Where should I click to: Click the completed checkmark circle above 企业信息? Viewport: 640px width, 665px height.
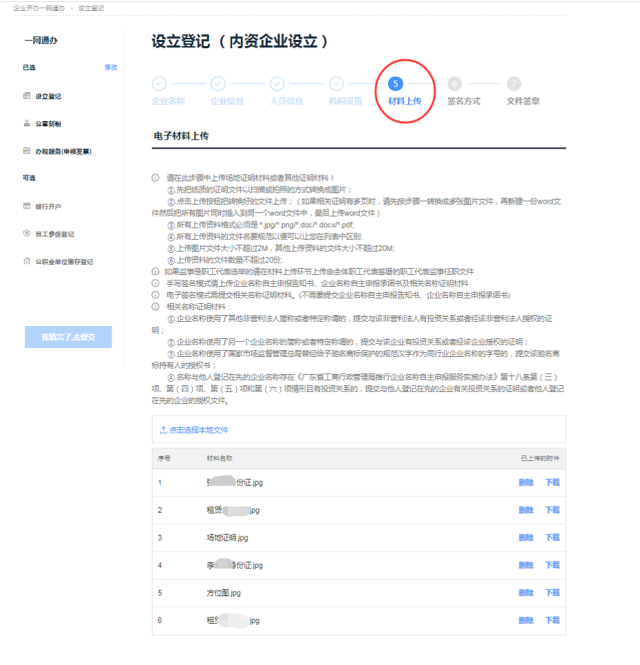point(218,84)
